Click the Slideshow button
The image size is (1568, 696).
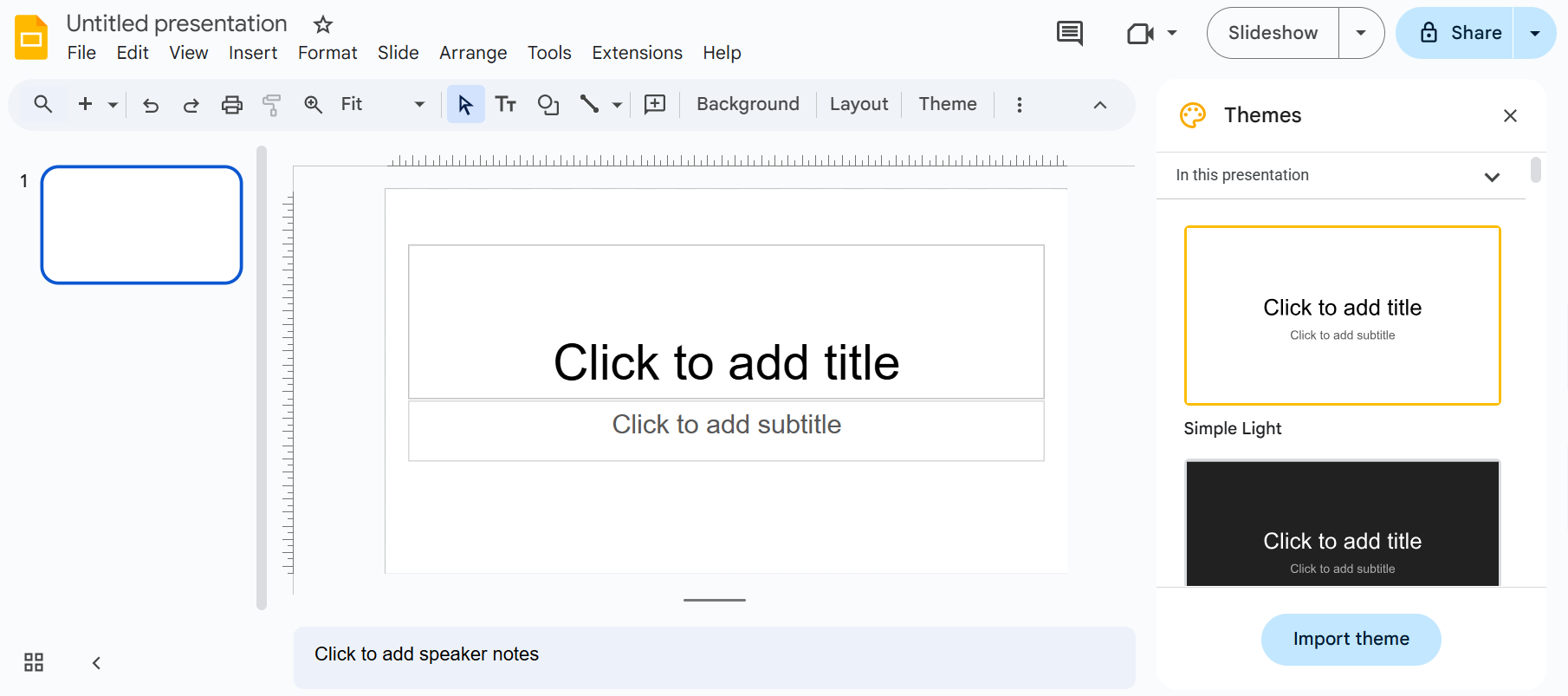(1273, 33)
